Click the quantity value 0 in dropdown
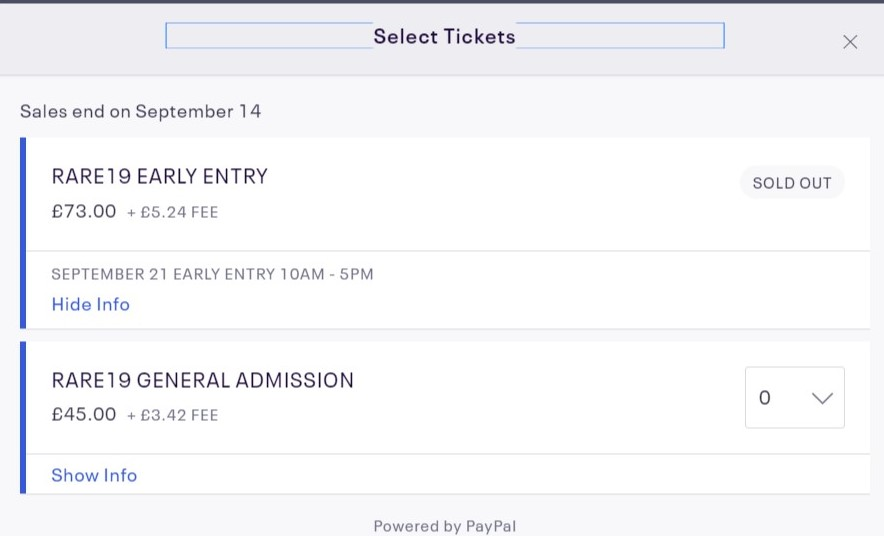Image resolution: width=884 pixels, height=536 pixels. click(765, 398)
